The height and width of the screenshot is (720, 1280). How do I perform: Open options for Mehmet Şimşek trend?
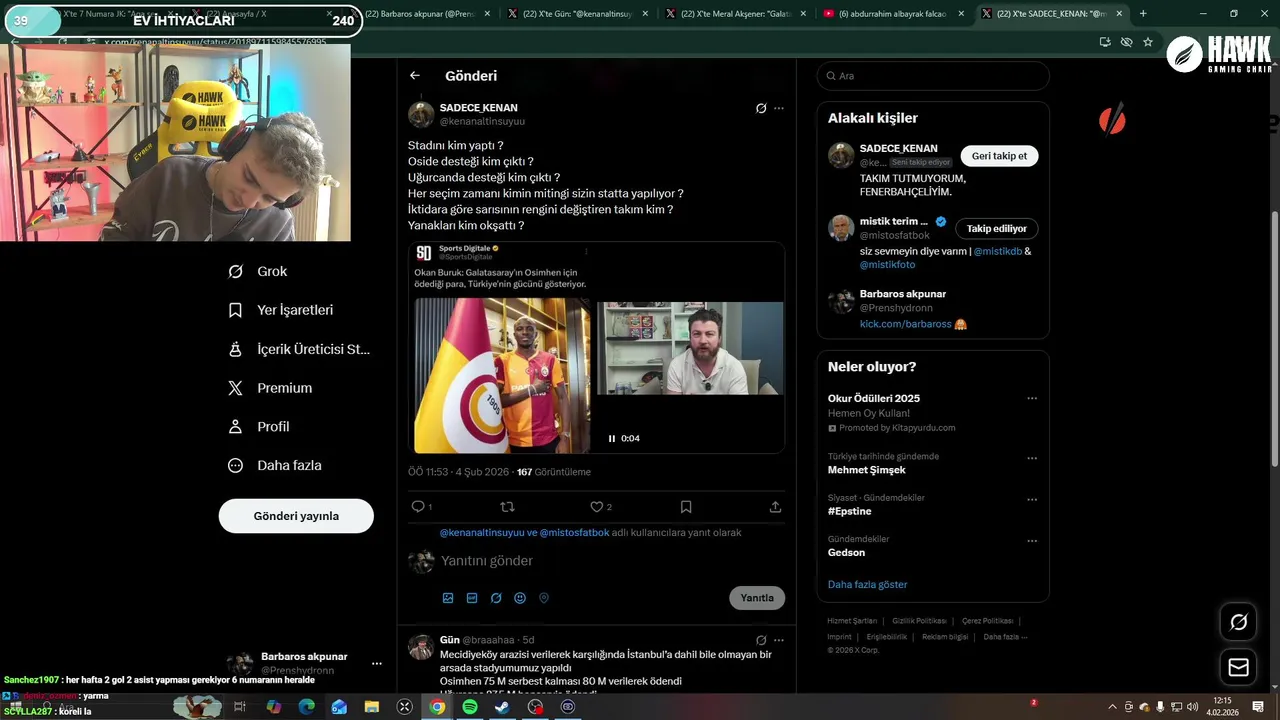pyautogui.click(x=1032, y=458)
